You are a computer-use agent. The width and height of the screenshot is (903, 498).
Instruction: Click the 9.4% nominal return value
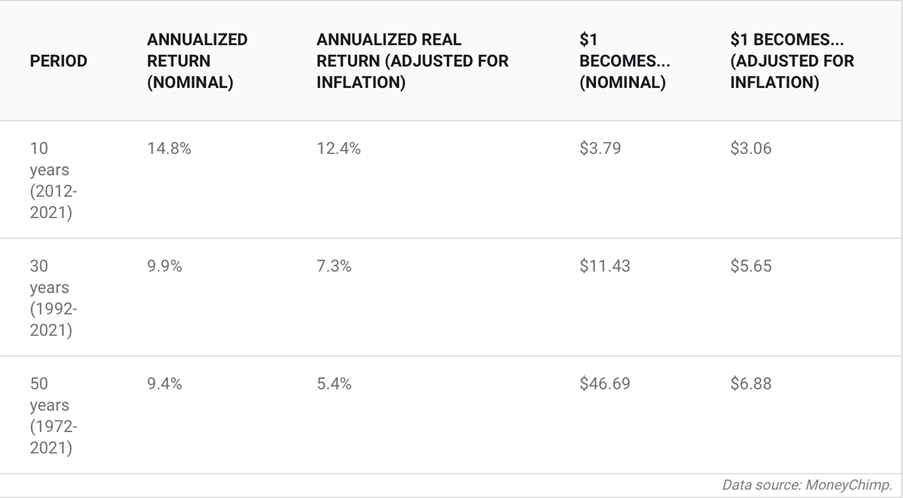tap(164, 384)
